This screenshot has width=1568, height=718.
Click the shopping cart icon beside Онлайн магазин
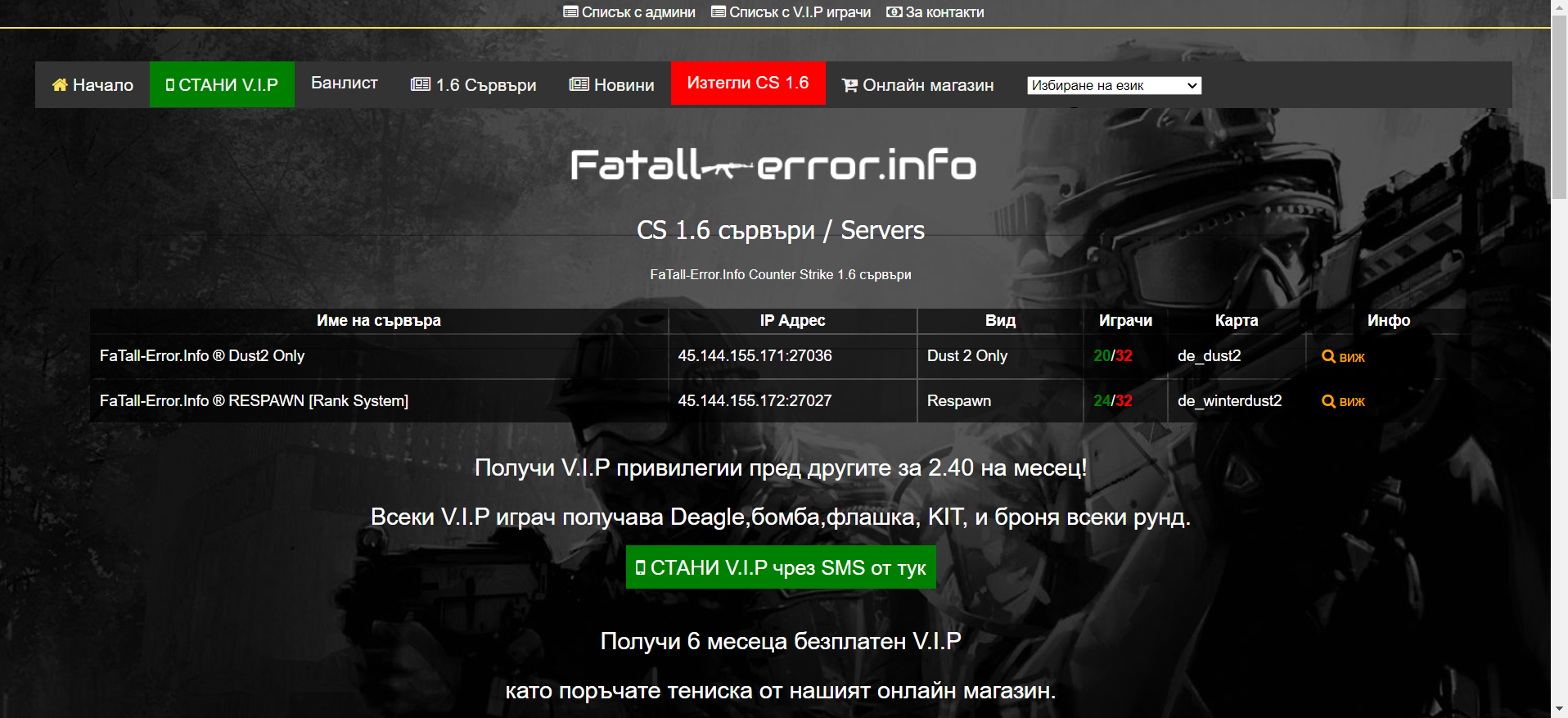pyautogui.click(x=850, y=84)
